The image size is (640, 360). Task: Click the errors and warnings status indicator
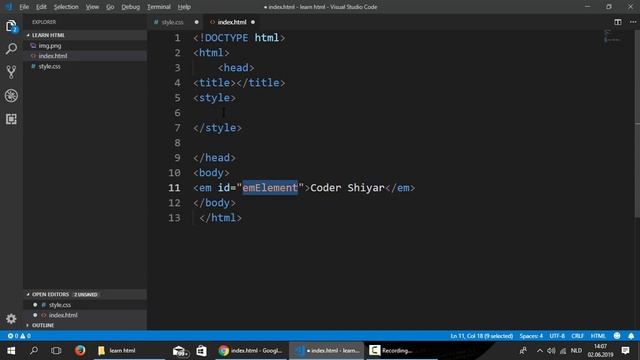pyautogui.click(x=19, y=336)
